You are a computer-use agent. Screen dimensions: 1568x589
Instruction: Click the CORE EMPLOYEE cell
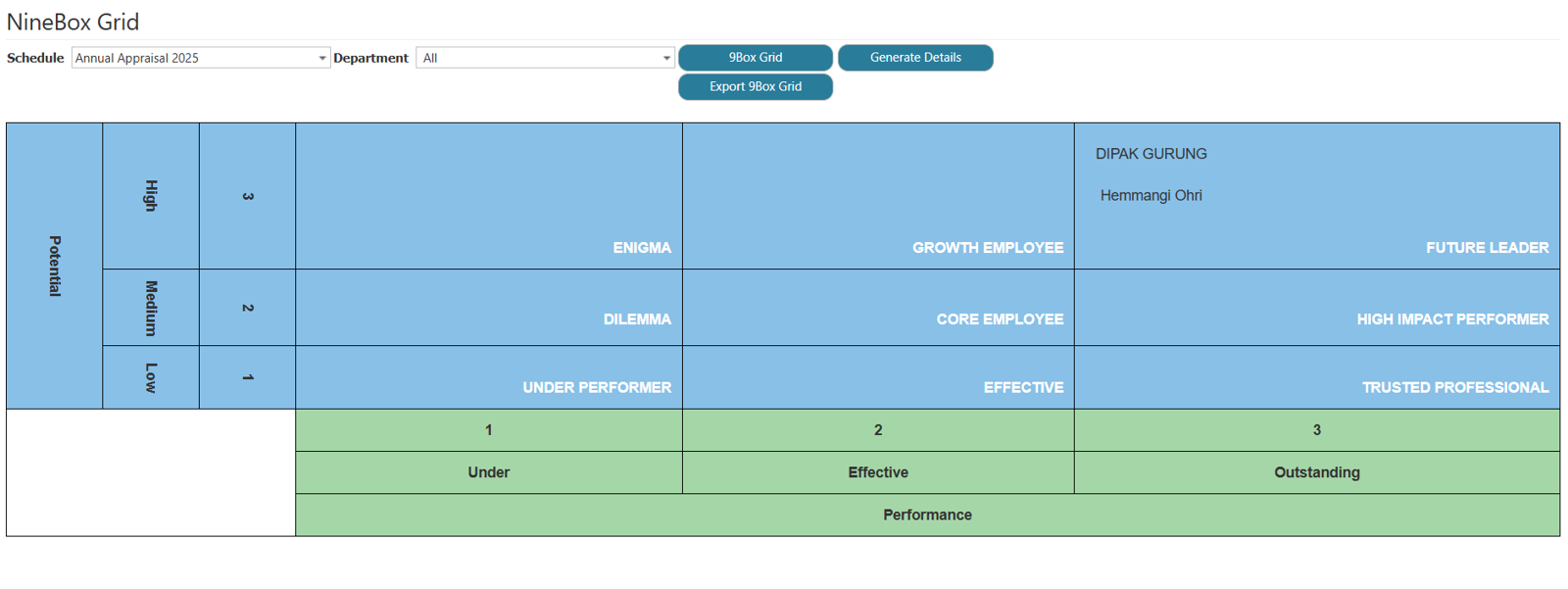click(x=878, y=308)
